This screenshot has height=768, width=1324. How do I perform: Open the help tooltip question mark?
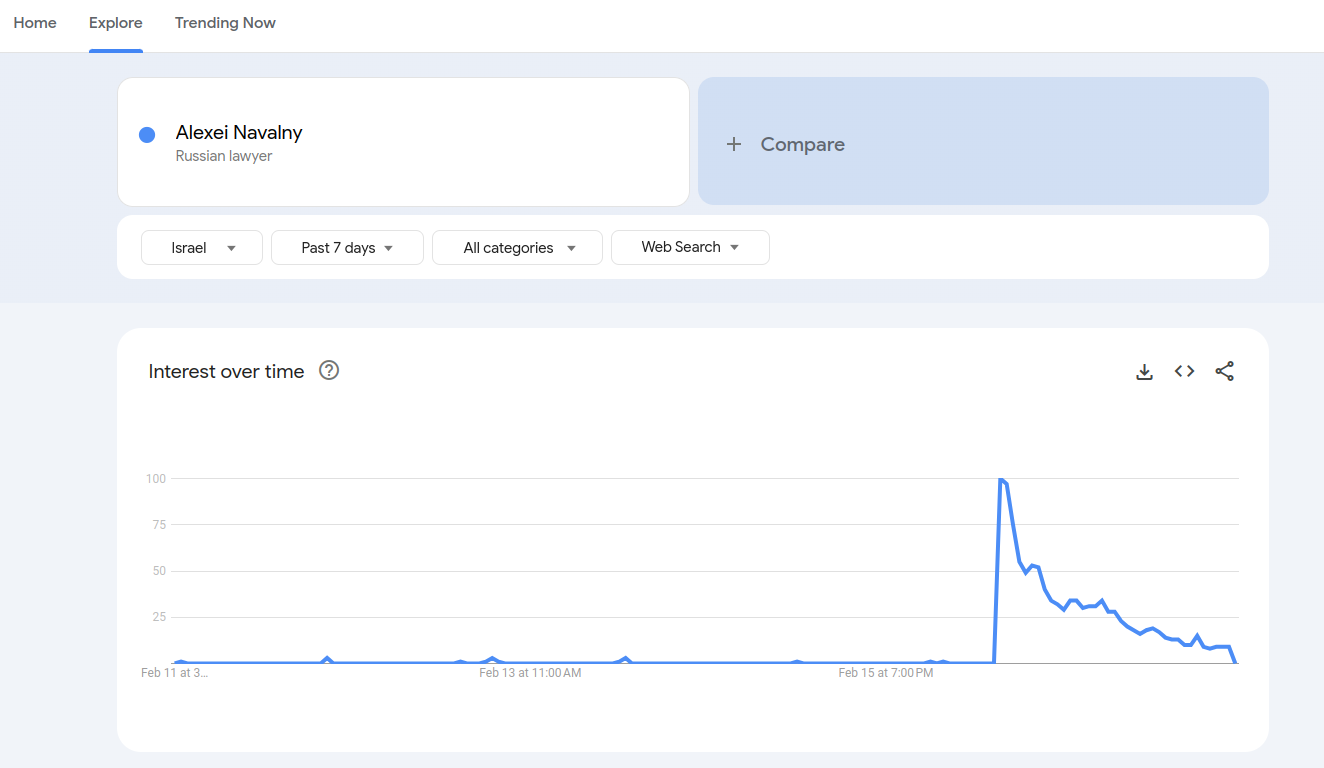(329, 371)
